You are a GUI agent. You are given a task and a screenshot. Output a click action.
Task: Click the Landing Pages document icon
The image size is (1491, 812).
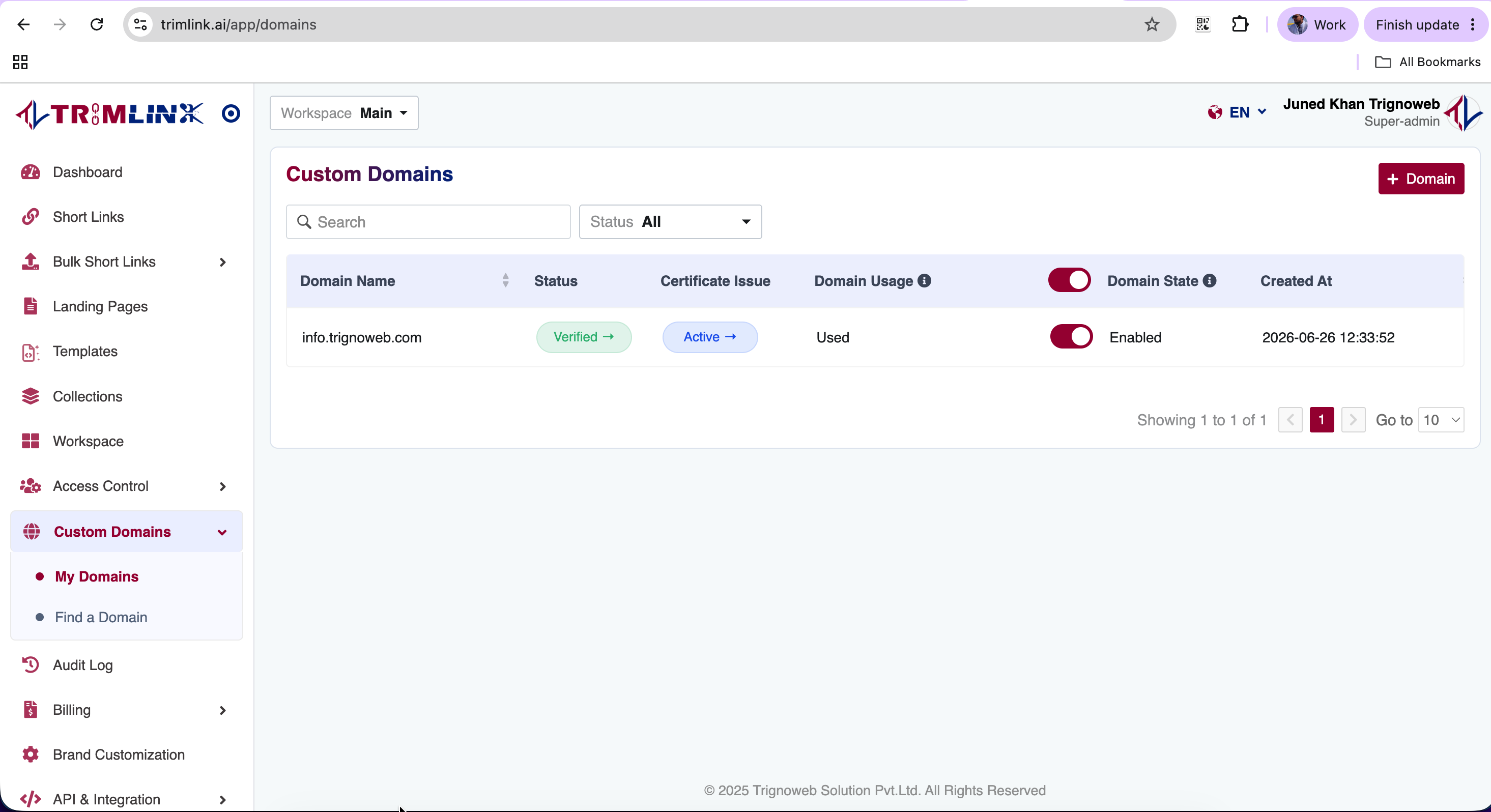[x=30, y=306]
